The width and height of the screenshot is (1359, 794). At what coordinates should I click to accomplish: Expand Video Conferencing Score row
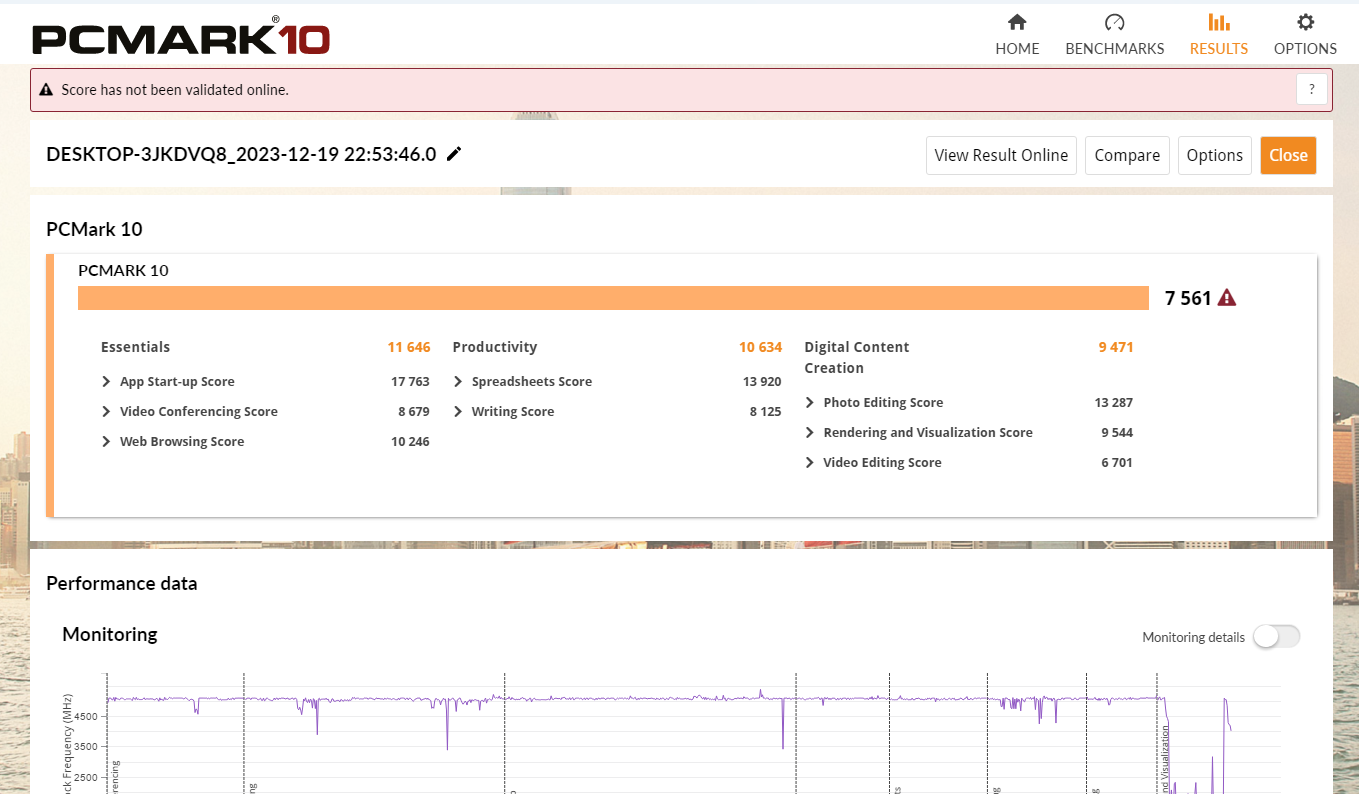(x=106, y=412)
